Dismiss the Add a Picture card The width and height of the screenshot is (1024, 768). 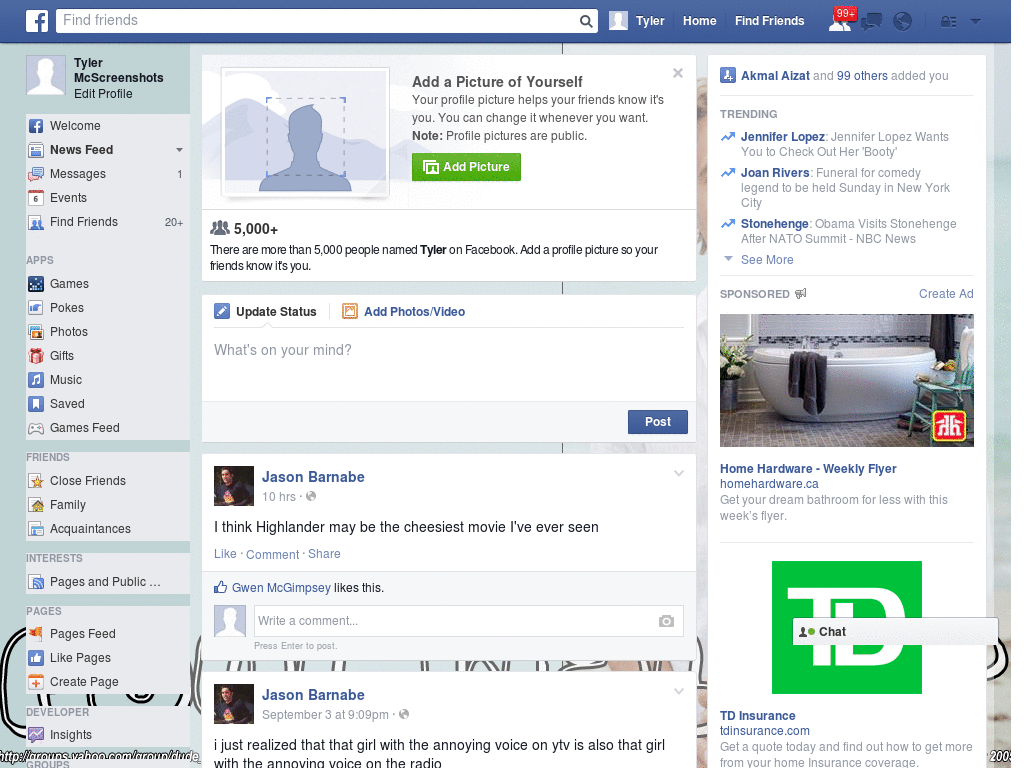pyautogui.click(x=678, y=73)
